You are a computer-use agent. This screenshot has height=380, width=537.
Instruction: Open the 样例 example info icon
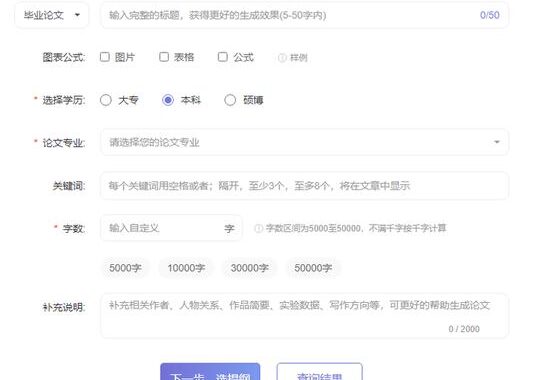(x=282, y=58)
